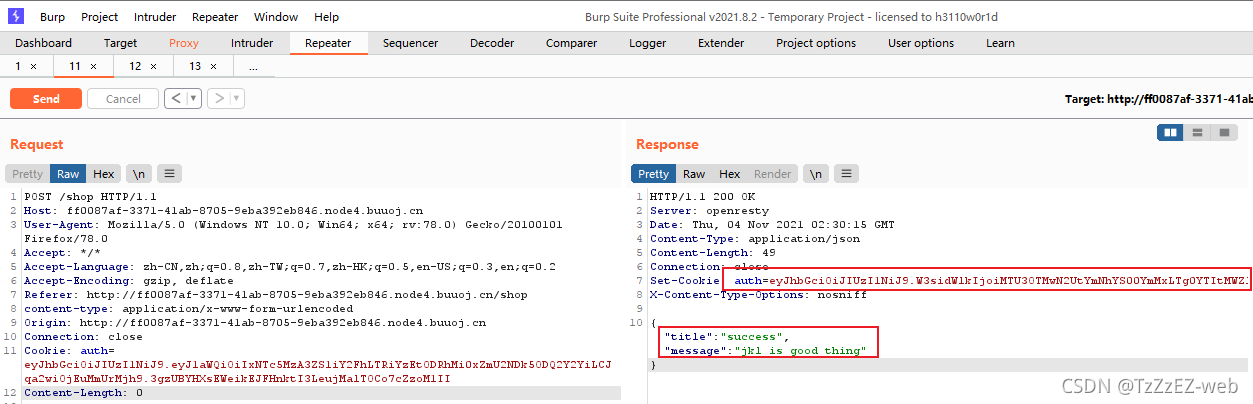The image size is (1253, 404).
Task: Open the User options tab
Action: 921,43
